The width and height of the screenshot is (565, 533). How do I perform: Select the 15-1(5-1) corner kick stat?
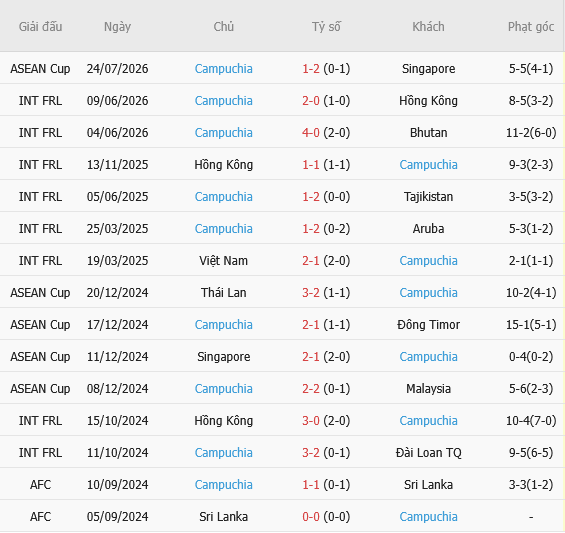[531, 325]
